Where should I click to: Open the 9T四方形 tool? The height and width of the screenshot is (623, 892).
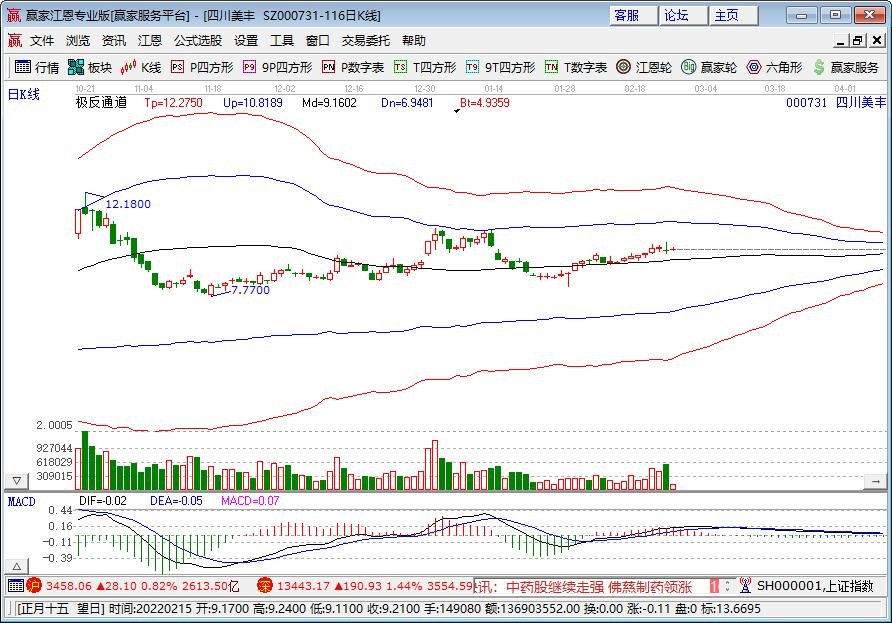501,67
